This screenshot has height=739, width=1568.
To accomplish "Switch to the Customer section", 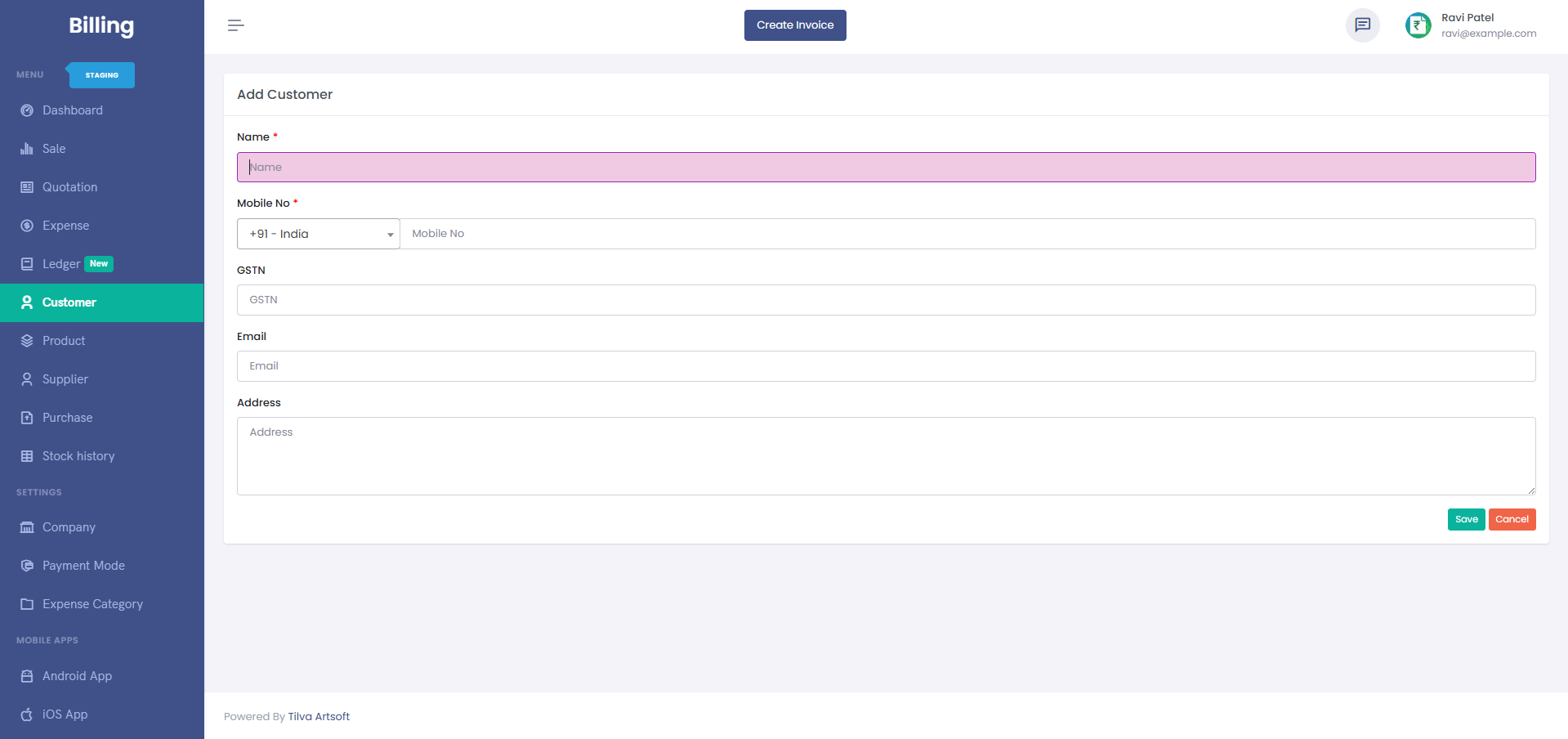I will pyautogui.click(x=68, y=302).
